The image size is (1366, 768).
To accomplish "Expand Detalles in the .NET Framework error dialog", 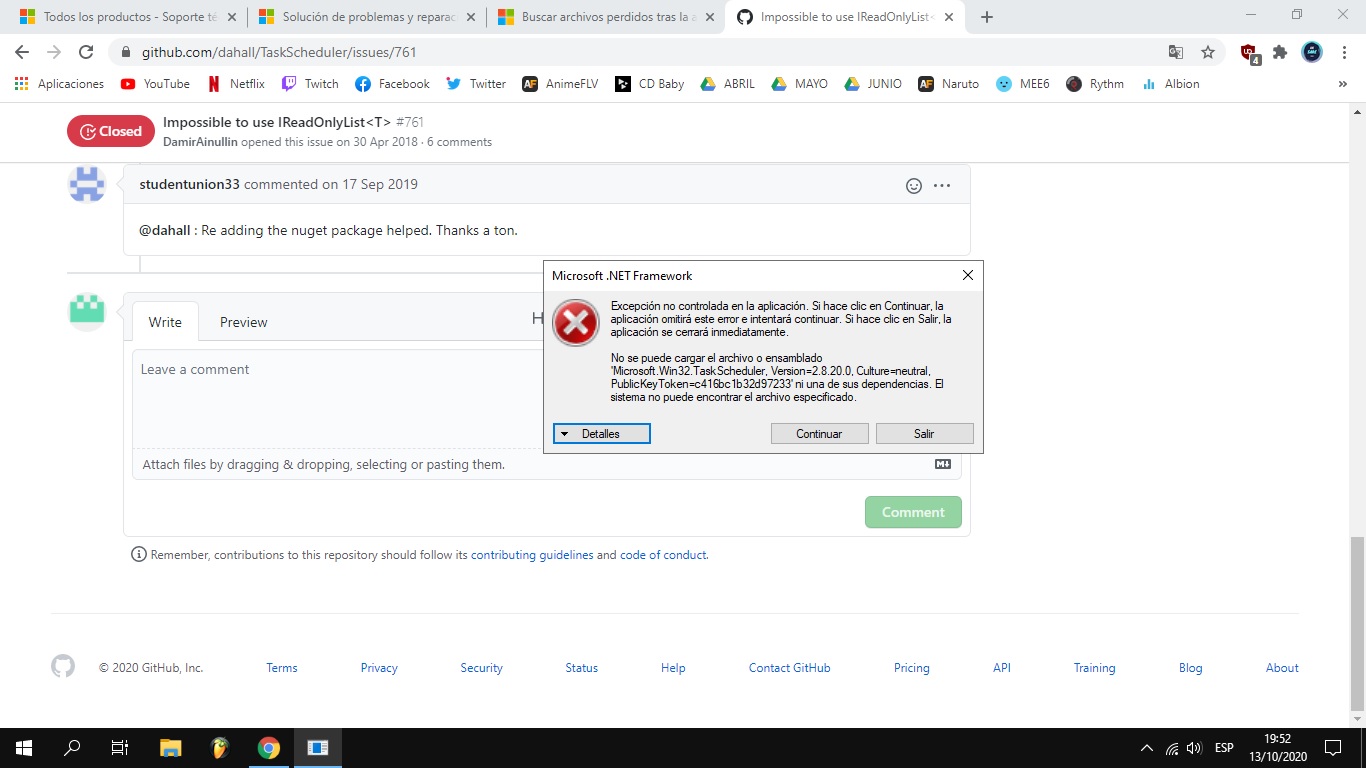I will [x=601, y=433].
